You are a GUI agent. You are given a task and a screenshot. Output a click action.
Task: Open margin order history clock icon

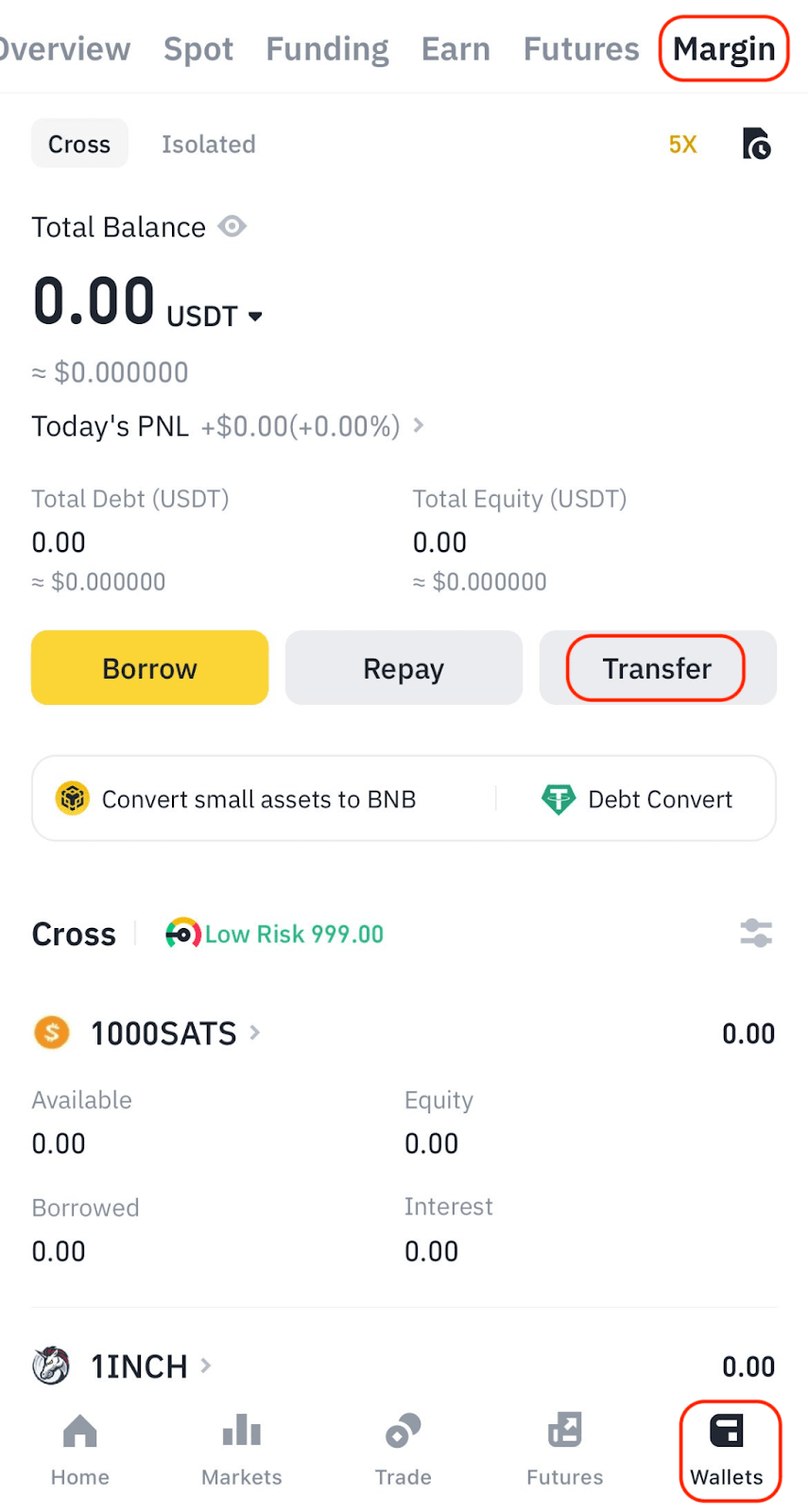pyautogui.click(x=756, y=145)
